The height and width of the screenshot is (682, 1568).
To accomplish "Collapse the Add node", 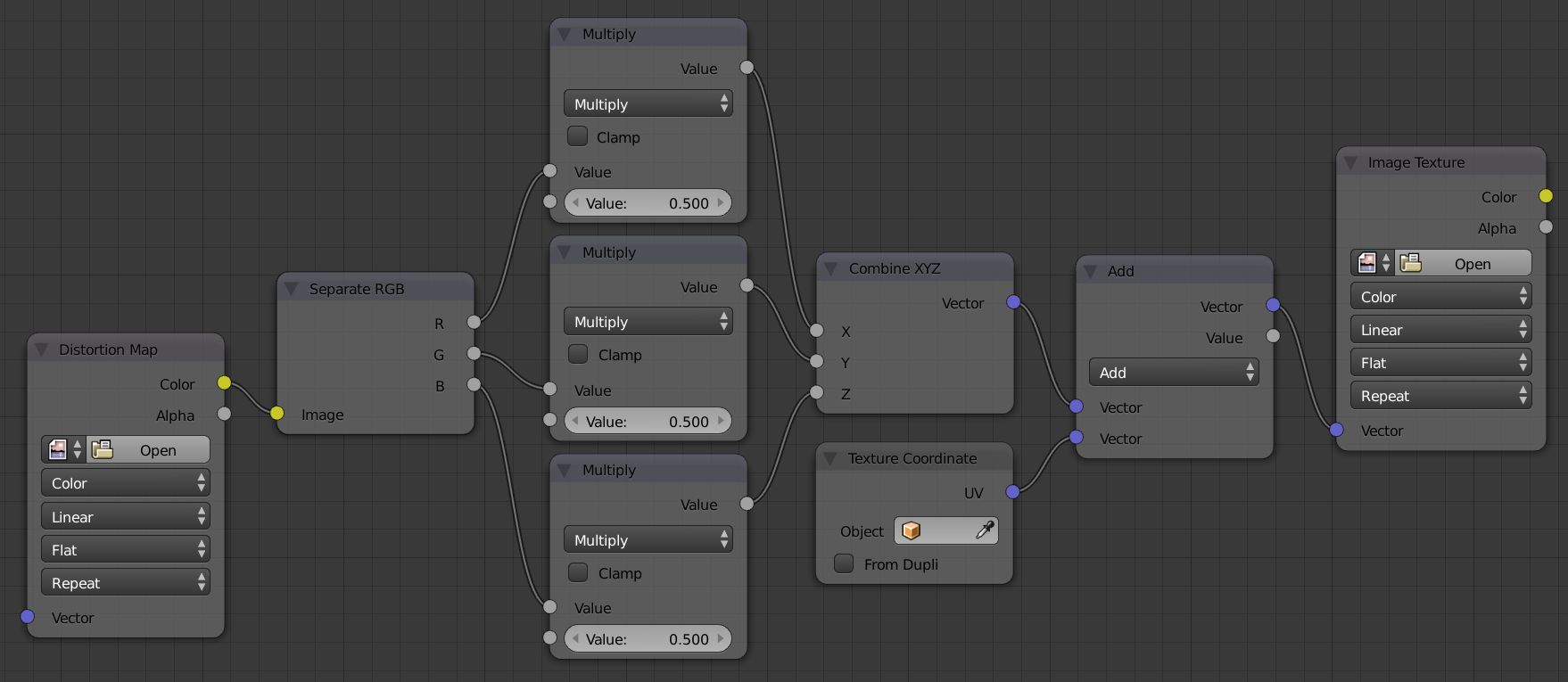I will click(1090, 271).
